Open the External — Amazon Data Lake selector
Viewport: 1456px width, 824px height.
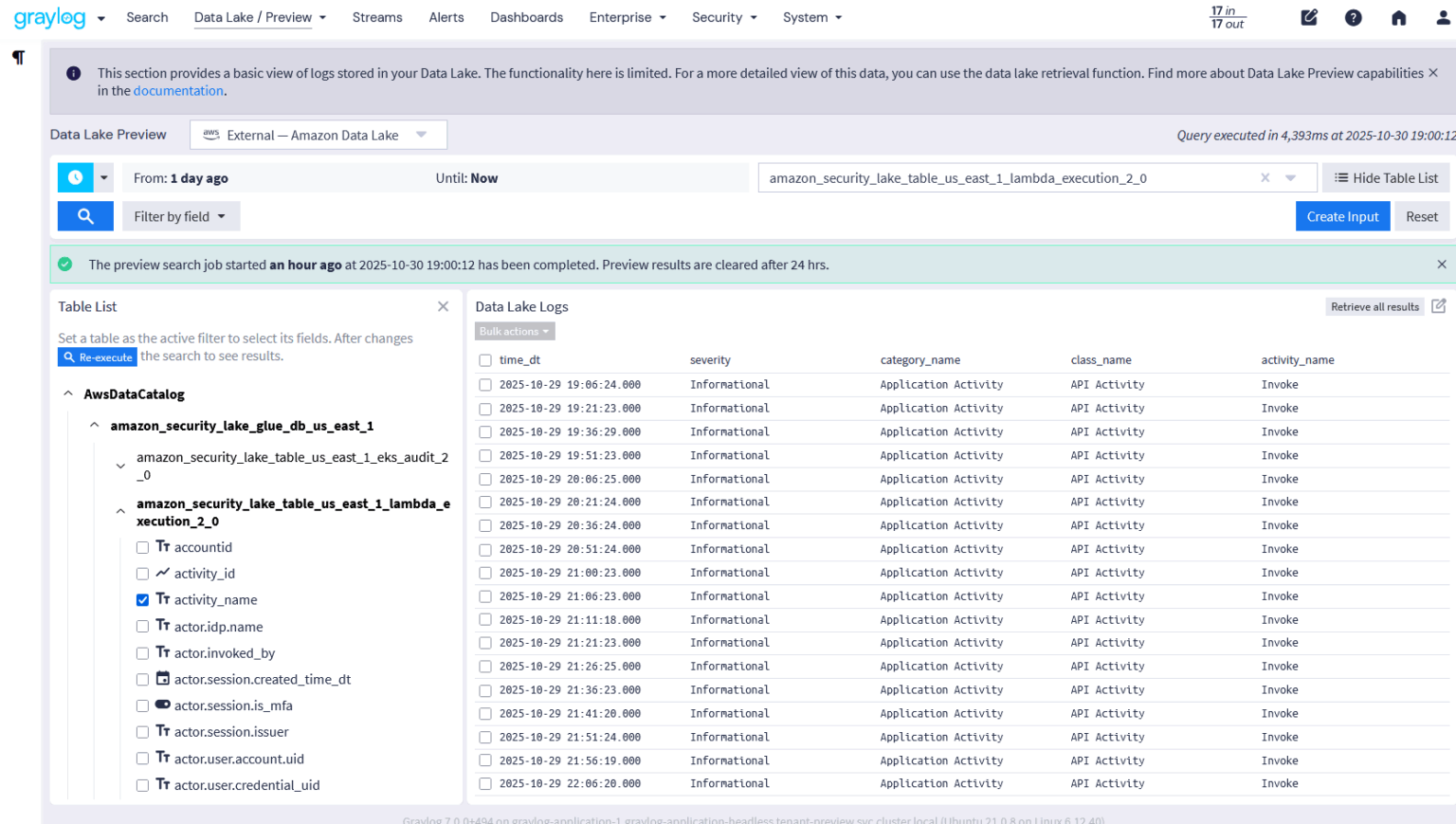(318, 134)
